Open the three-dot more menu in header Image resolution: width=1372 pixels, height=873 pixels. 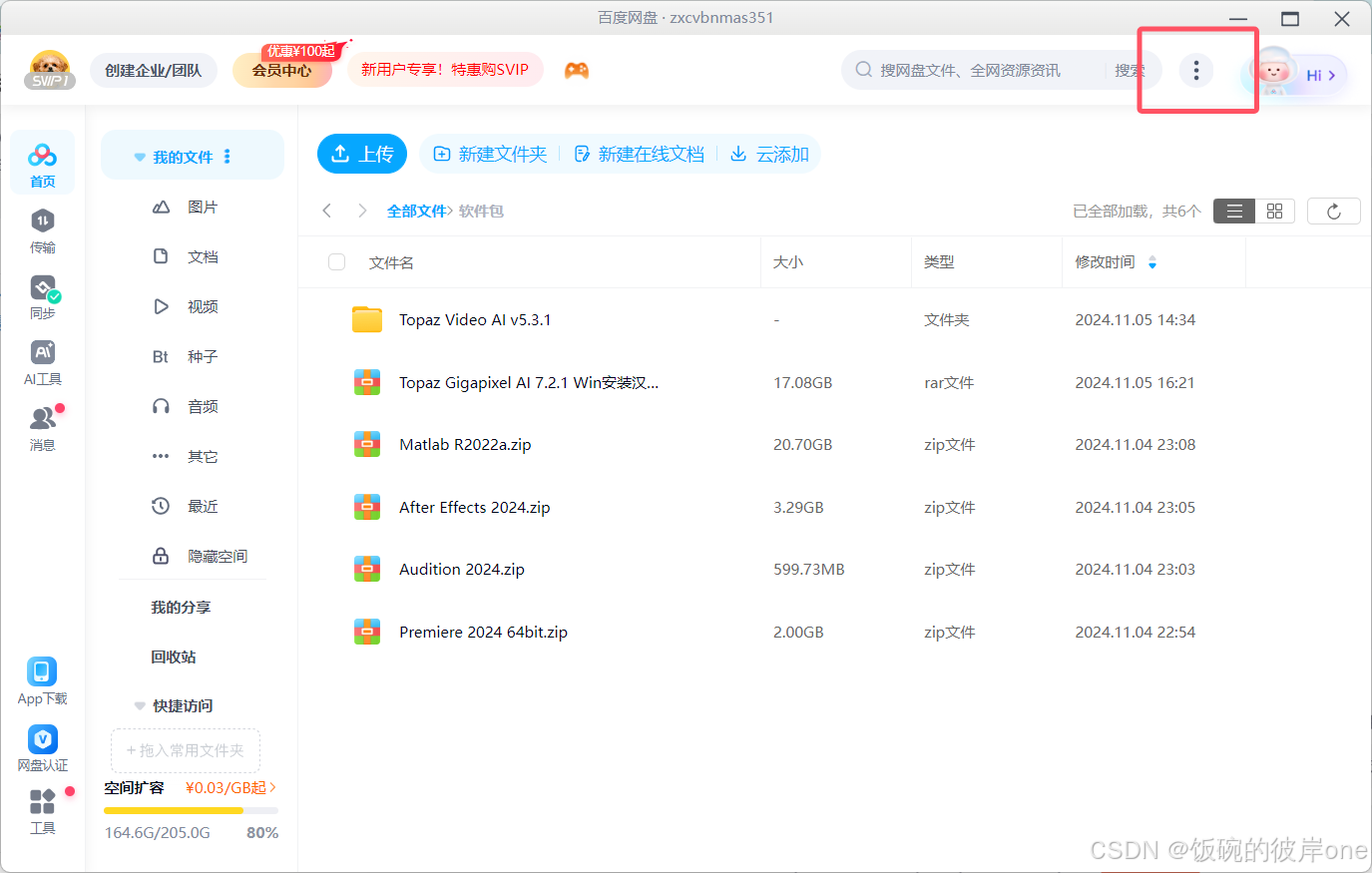click(x=1196, y=70)
